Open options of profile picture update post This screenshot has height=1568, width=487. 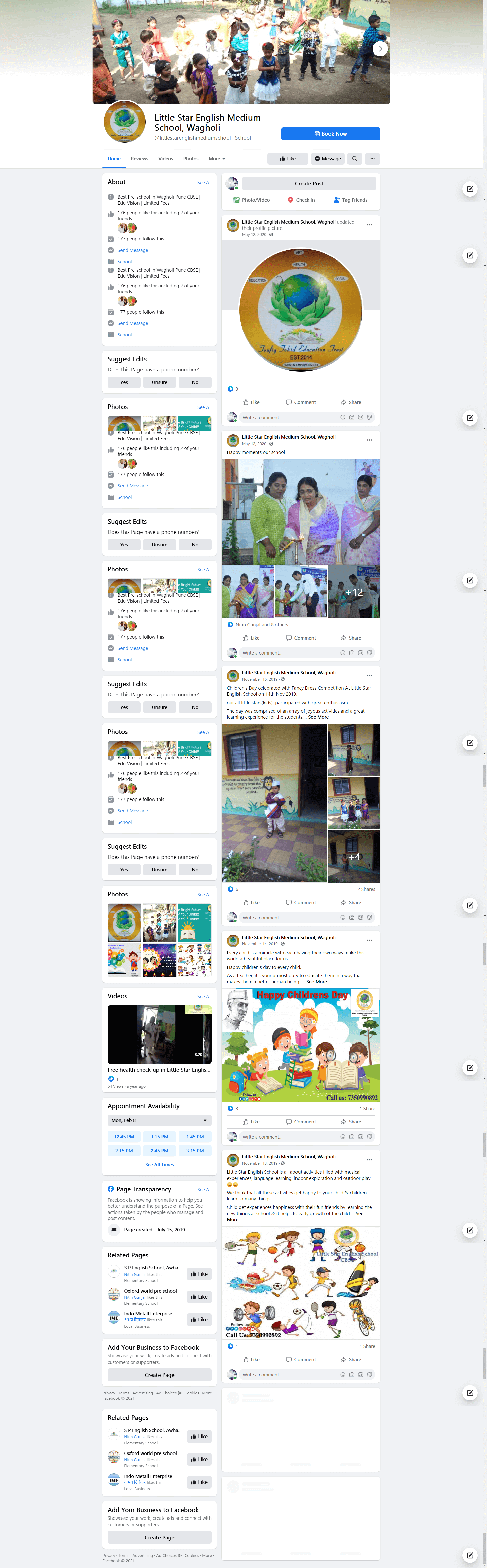click(x=369, y=225)
